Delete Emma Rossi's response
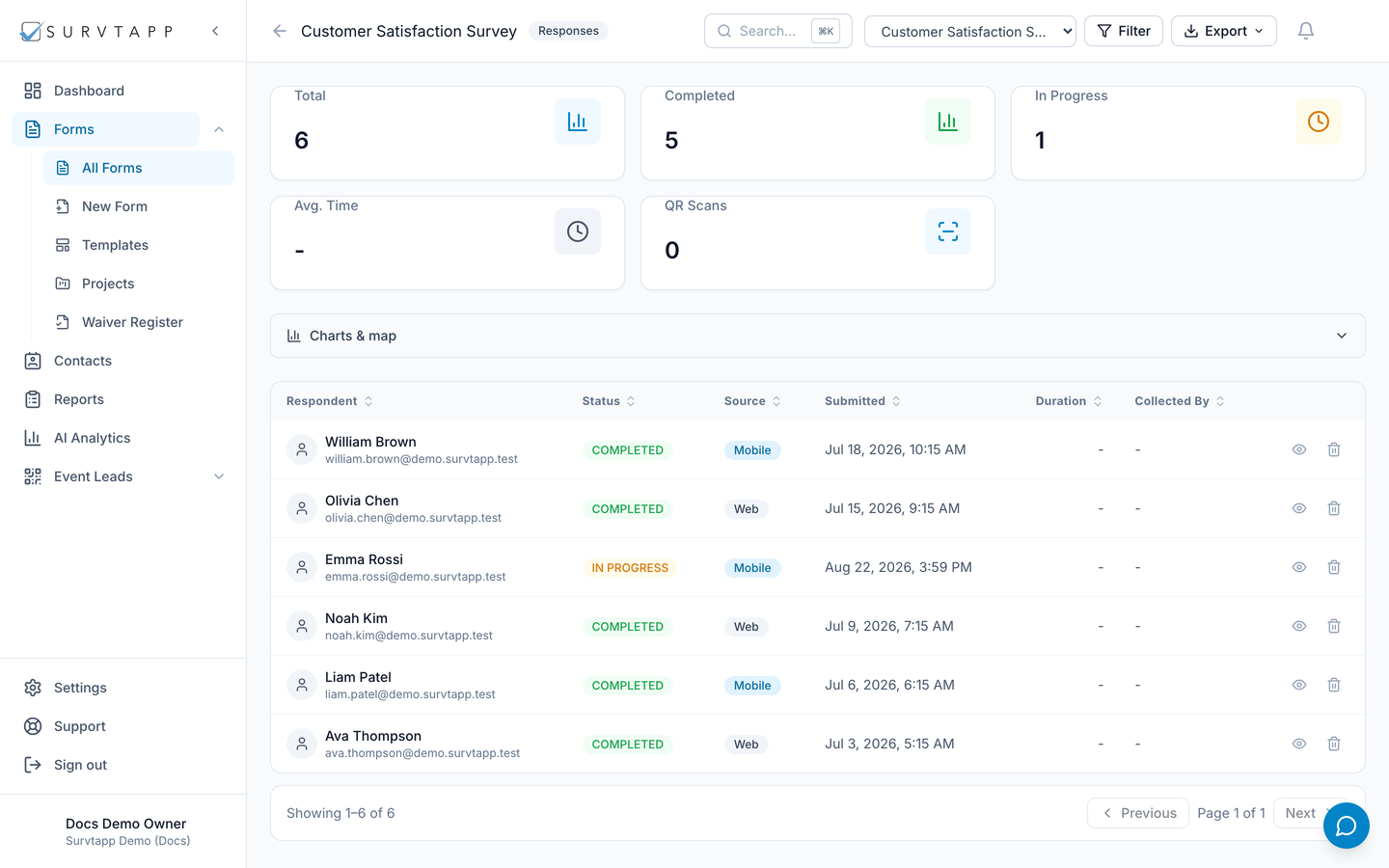The width and height of the screenshot is (1389, 868). click(x=1334, y=567)
